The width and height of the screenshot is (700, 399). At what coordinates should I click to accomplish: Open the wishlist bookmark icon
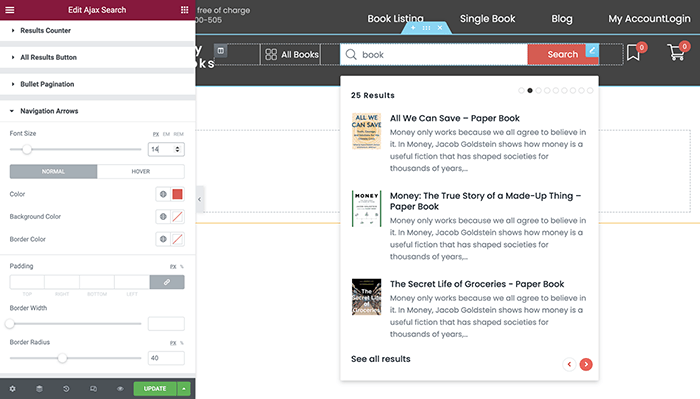click(633, 53)
